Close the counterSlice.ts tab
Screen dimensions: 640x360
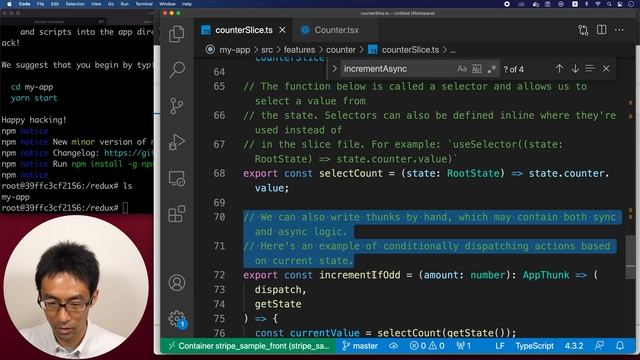282,30
